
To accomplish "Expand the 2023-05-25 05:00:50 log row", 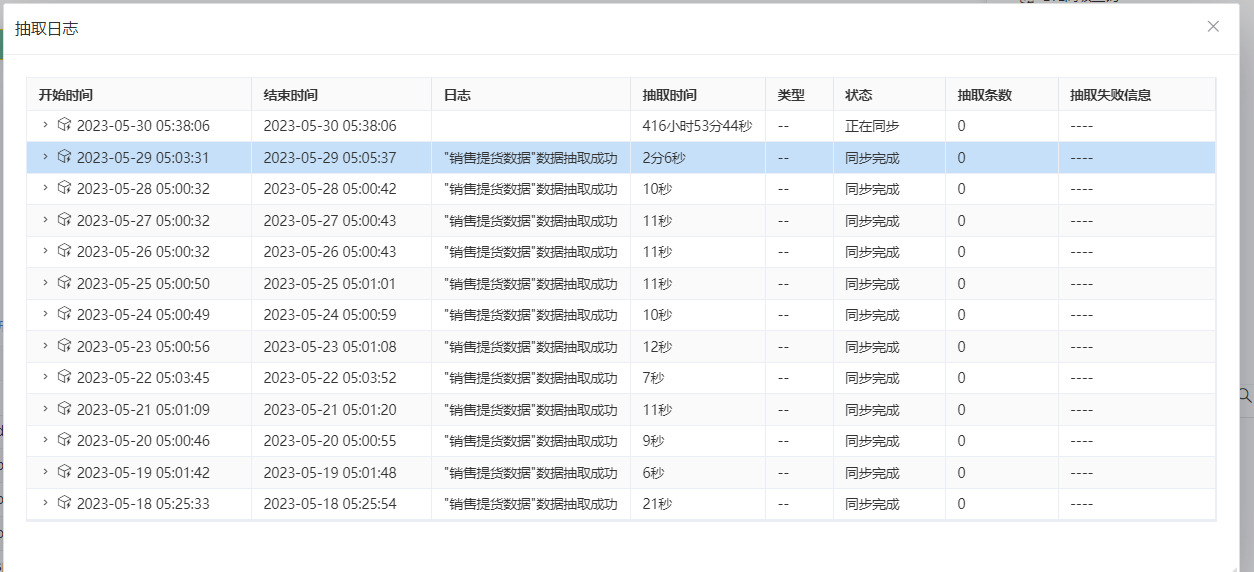I will pos(45,283).
